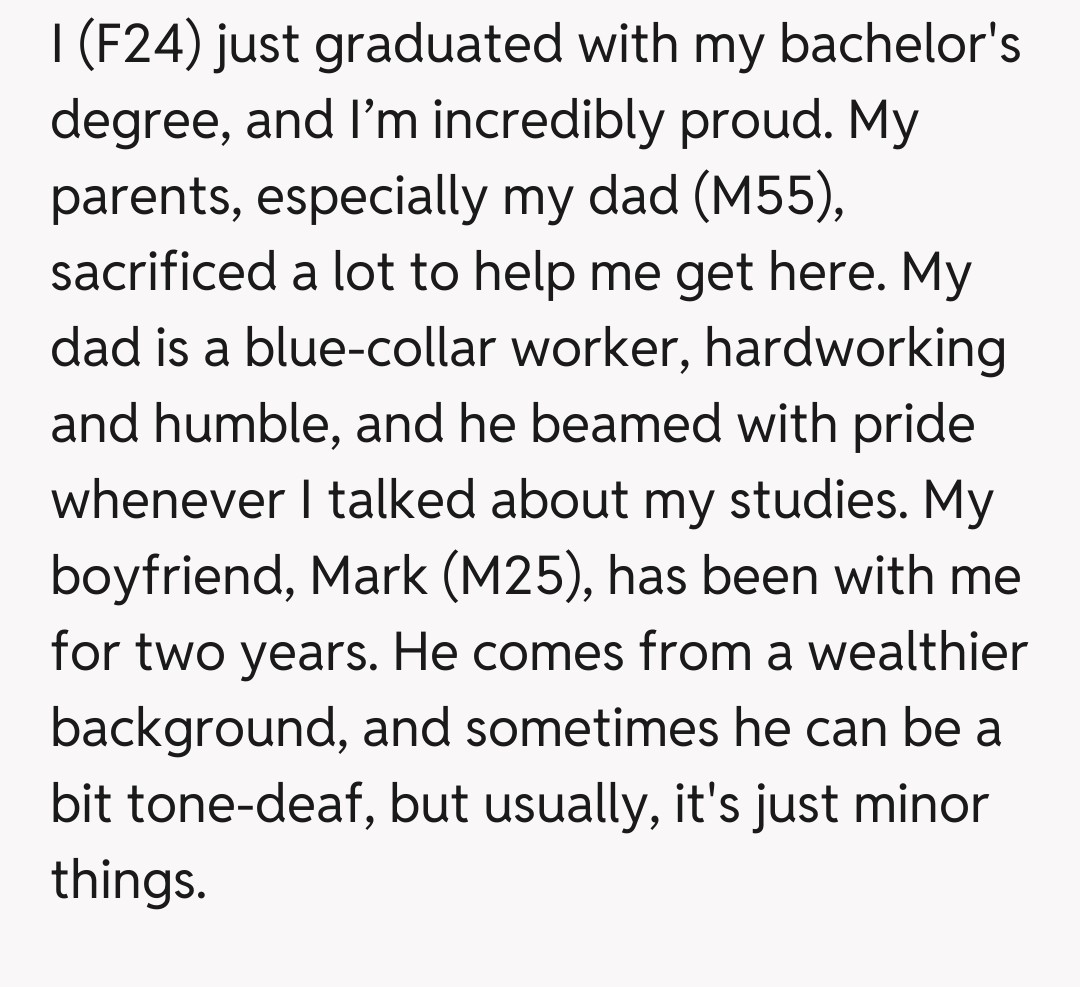The height and width of the screenshot is (987, 1080).
Task: Select the word "wealthier" in the paragraph
Action: coord(917,650)
